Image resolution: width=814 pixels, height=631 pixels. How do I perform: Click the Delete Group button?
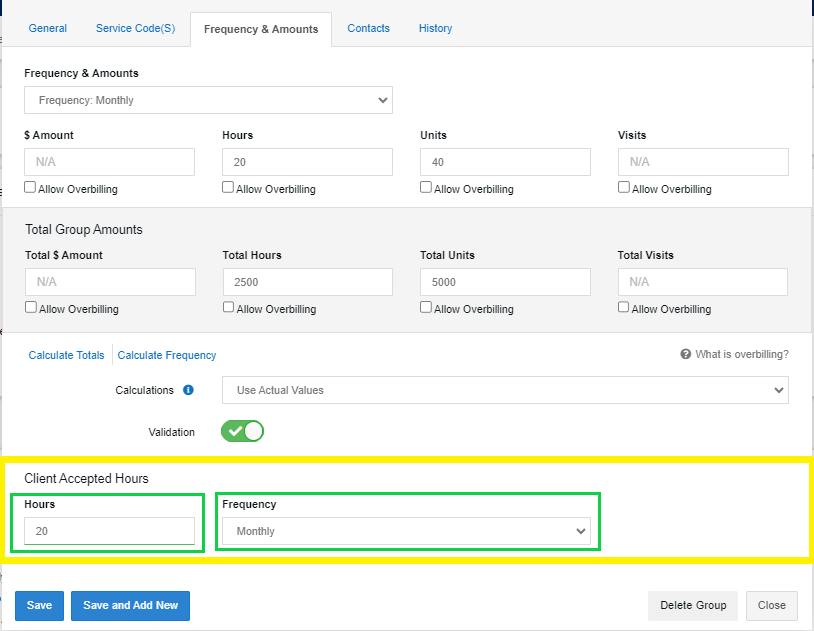point(693,606)
